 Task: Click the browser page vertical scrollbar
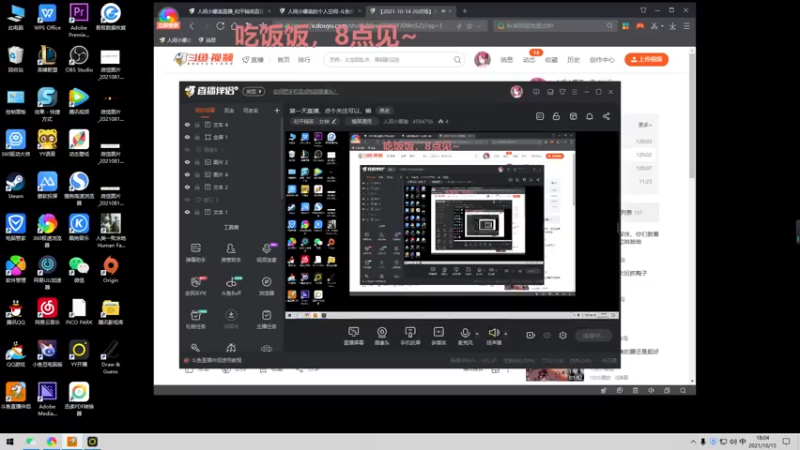pyautogui.click(x=692, y=117)
